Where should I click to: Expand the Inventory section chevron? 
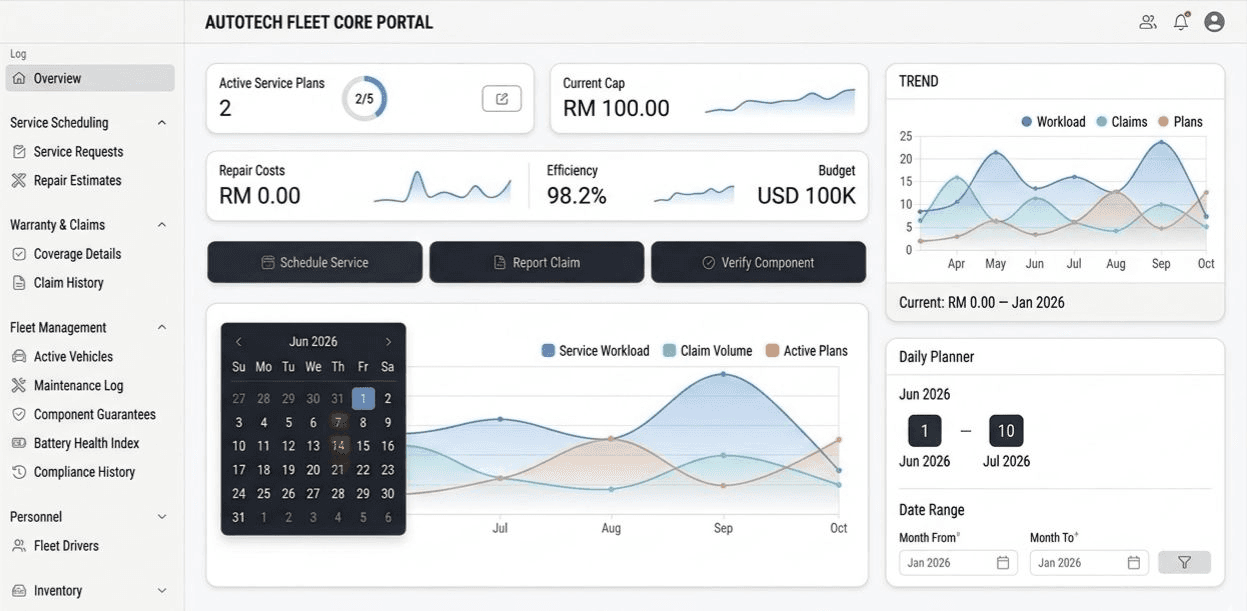[x=162, y=591]
